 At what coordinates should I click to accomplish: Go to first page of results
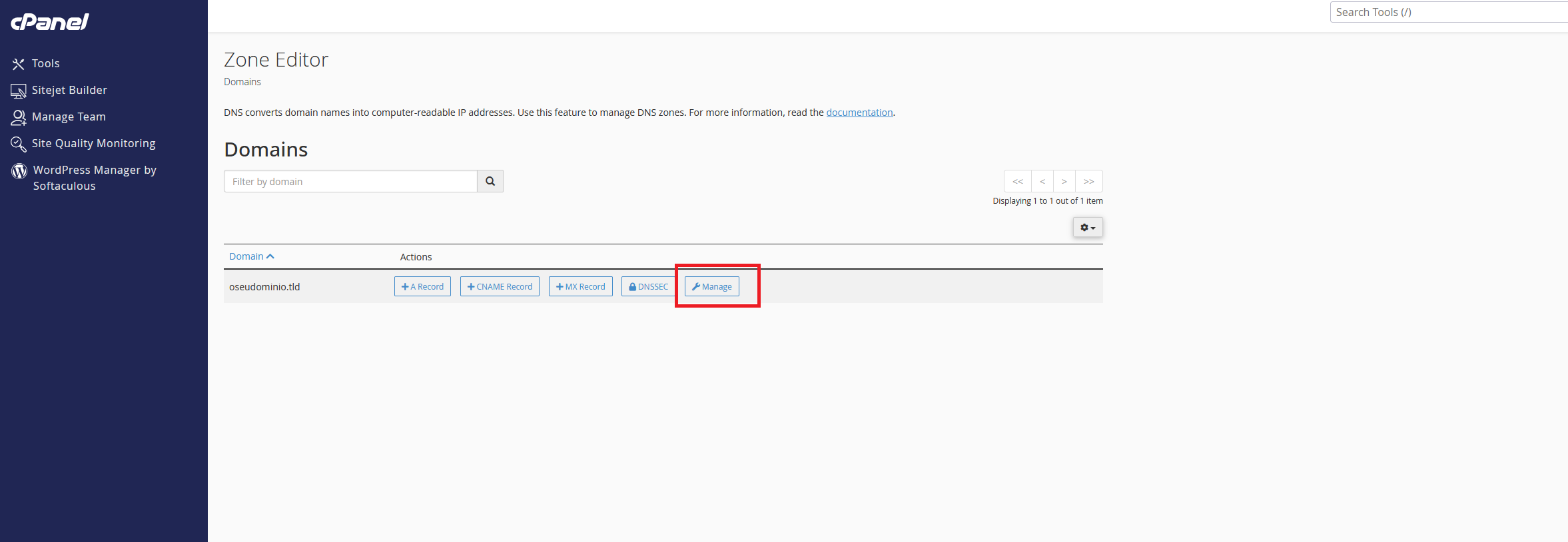[1017, 181]
